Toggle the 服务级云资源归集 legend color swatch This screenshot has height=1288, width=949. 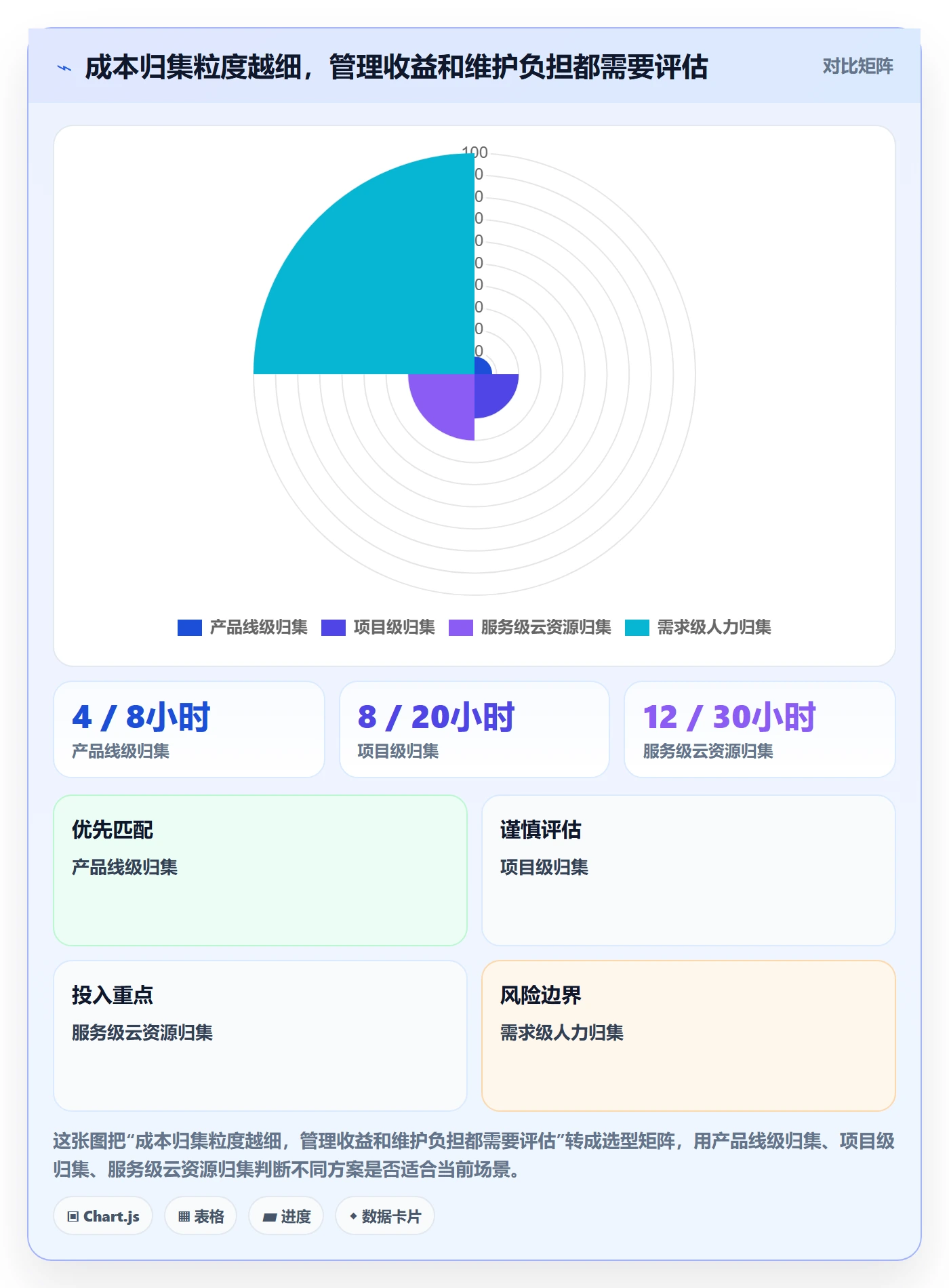point(461,628)
